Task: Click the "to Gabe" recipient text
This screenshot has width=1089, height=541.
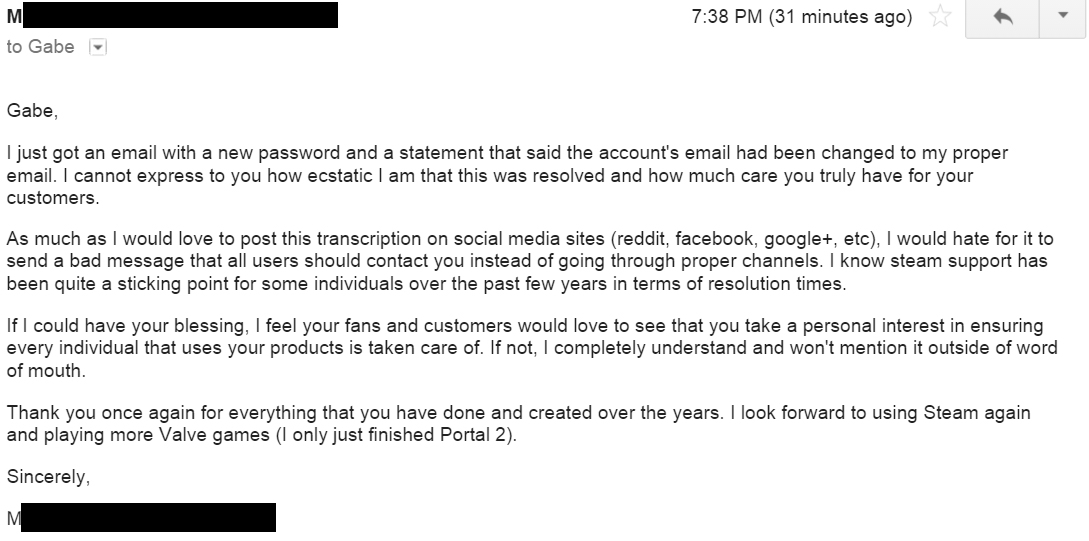Action: [40, 47]
